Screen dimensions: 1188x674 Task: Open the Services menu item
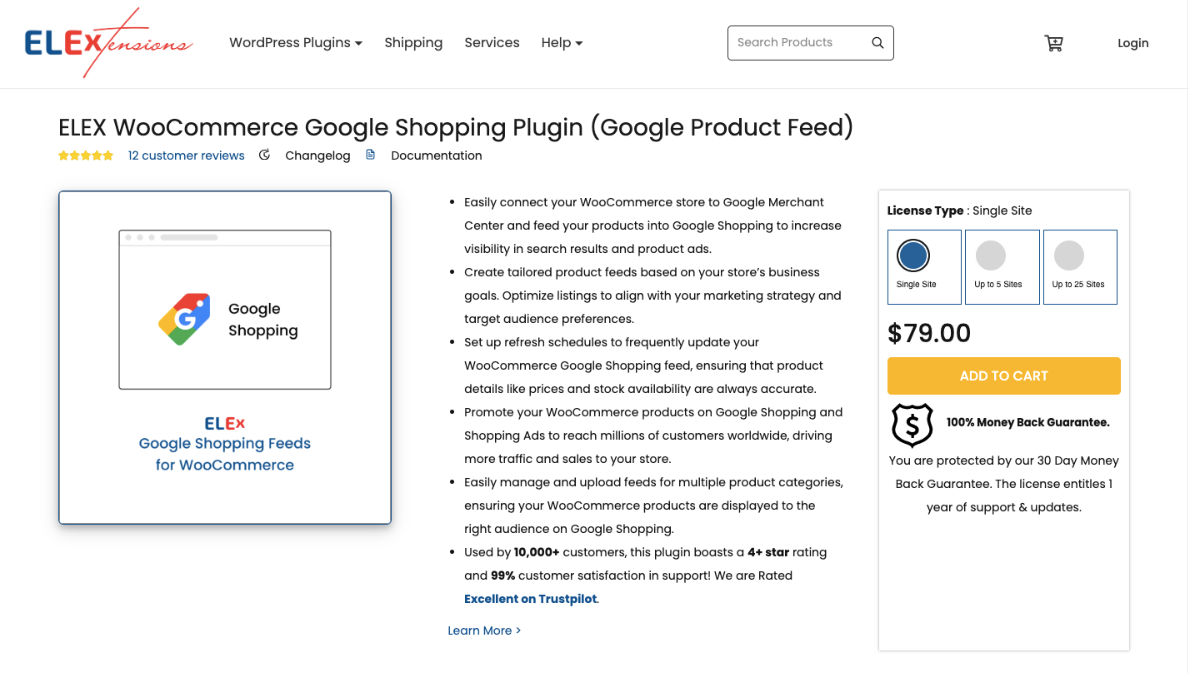[491, 42]
